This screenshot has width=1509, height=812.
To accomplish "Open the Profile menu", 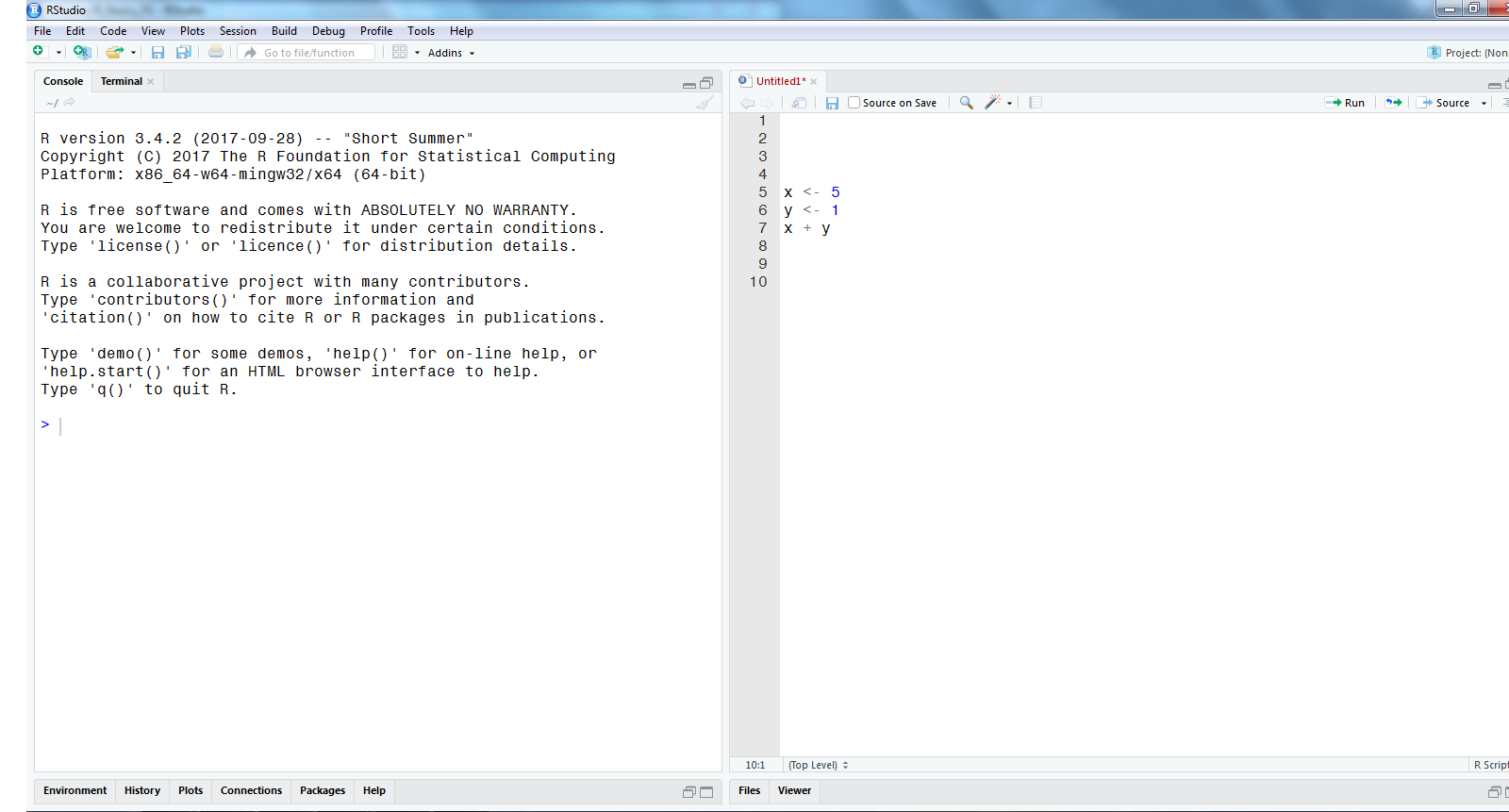I will pyautogui.click(x=376, y=31).
